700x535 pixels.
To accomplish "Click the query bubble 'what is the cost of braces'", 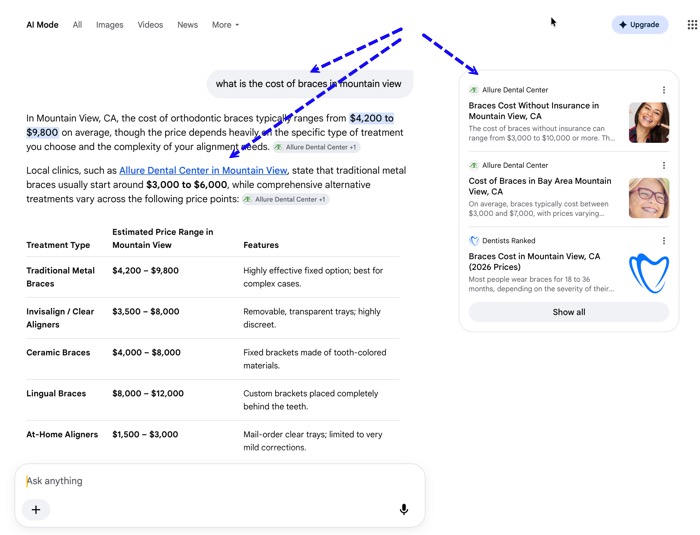I will tap(310, 84).
